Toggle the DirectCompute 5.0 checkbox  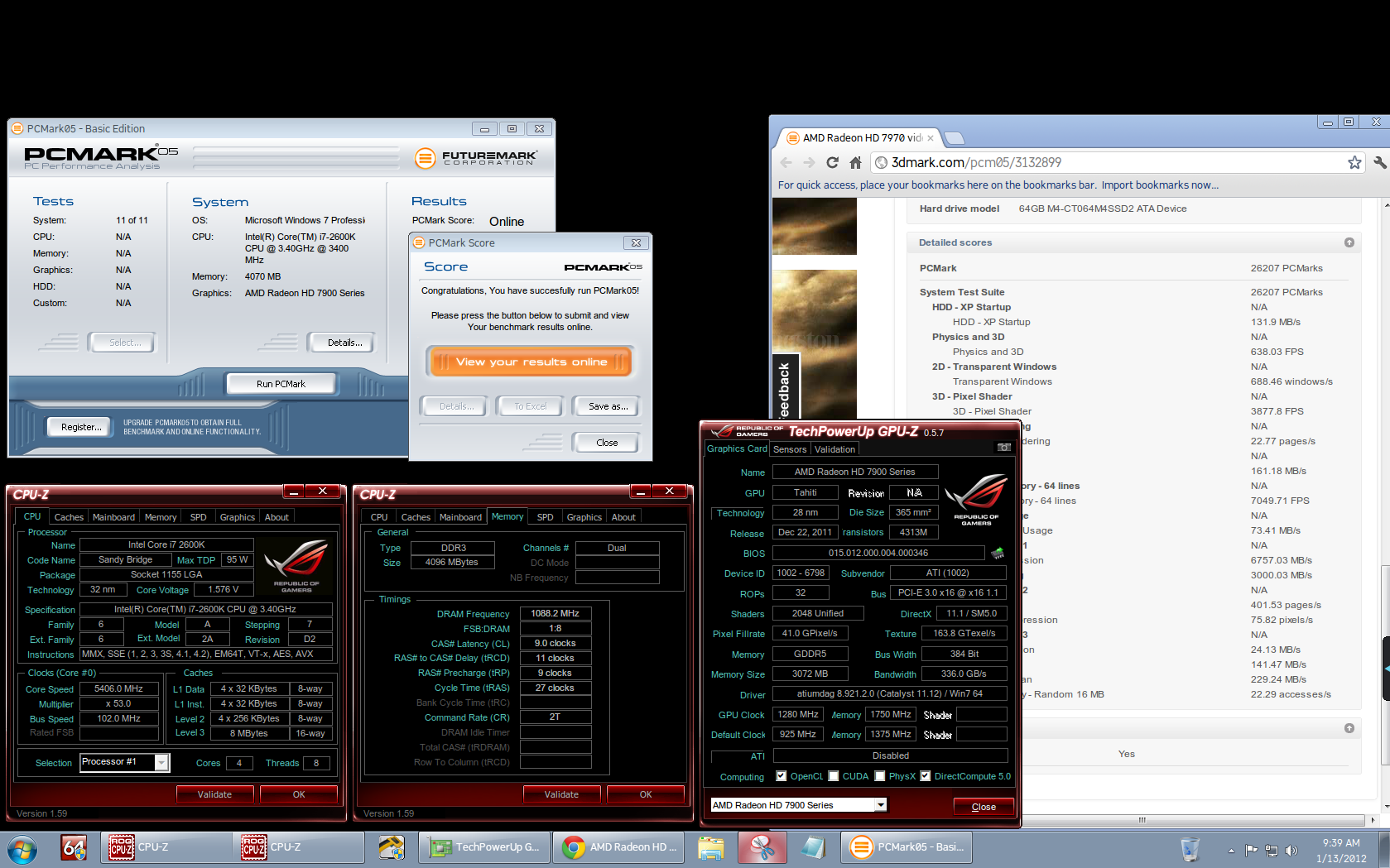[x=926, y=776]
